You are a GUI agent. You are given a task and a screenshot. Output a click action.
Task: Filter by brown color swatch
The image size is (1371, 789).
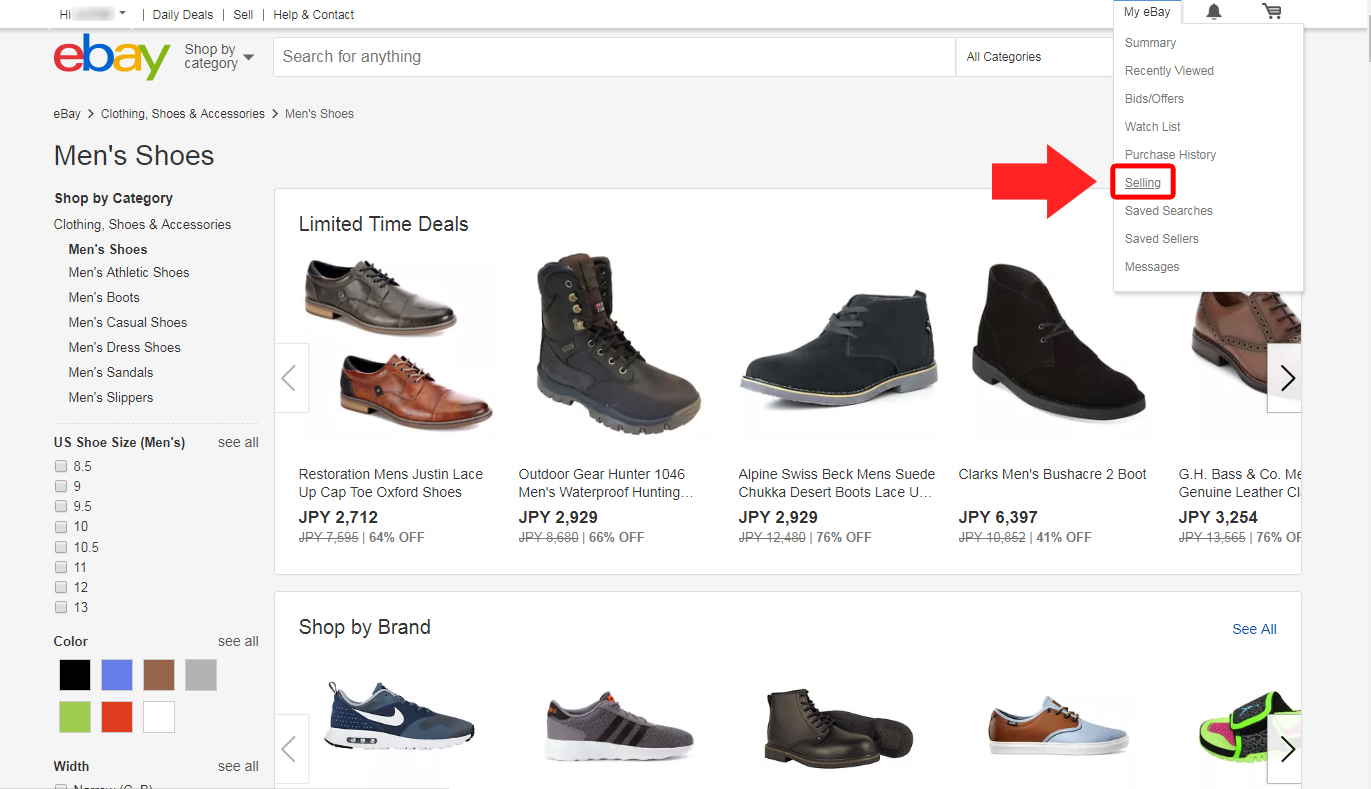159,675
